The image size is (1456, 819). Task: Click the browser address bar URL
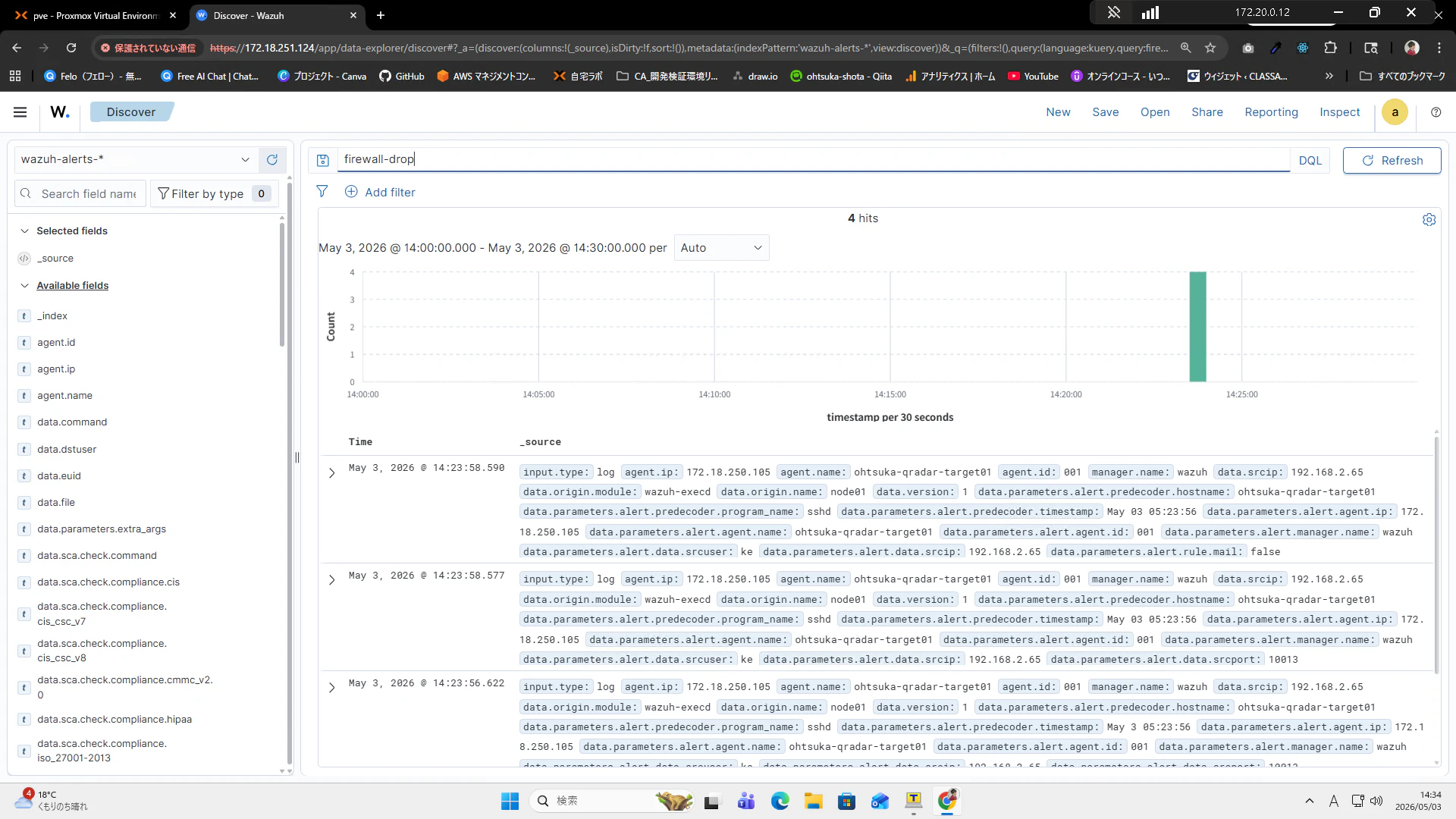point(689,48)
